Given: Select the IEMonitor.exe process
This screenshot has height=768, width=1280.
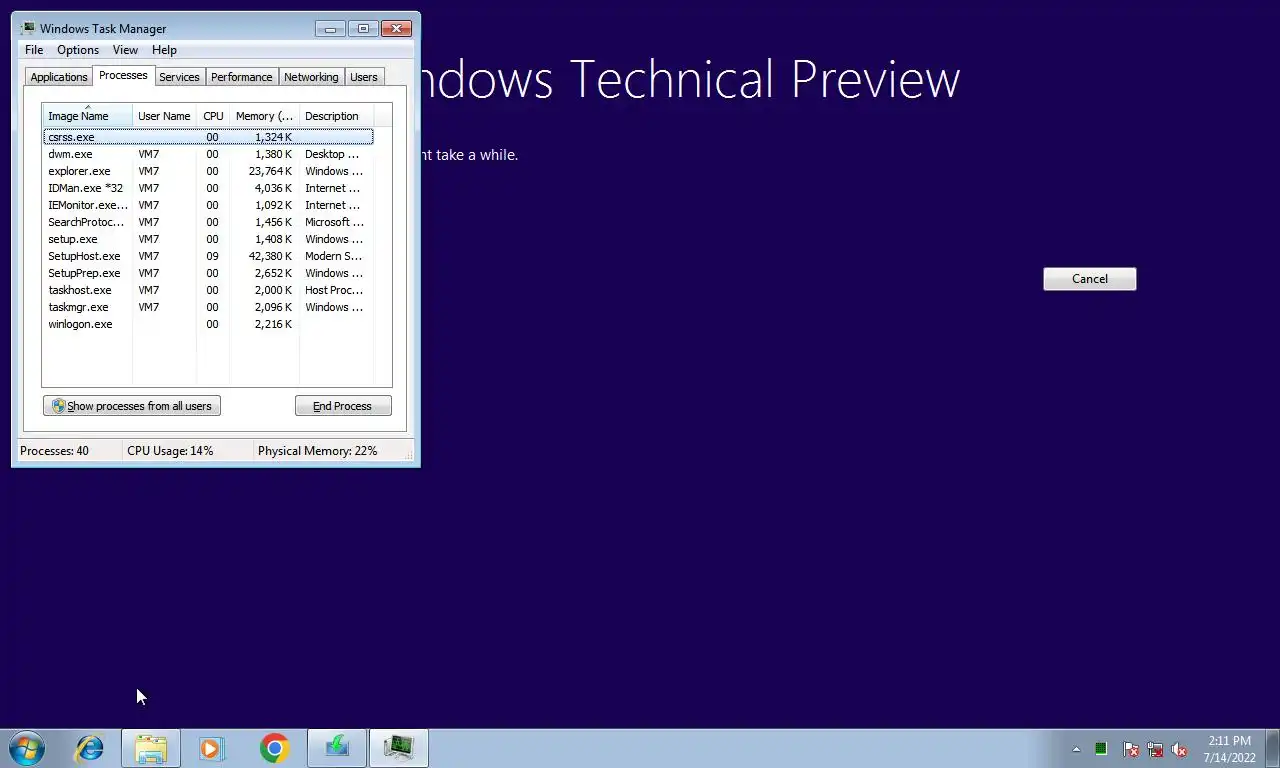Looking at the screenshot, I should 208,205.
